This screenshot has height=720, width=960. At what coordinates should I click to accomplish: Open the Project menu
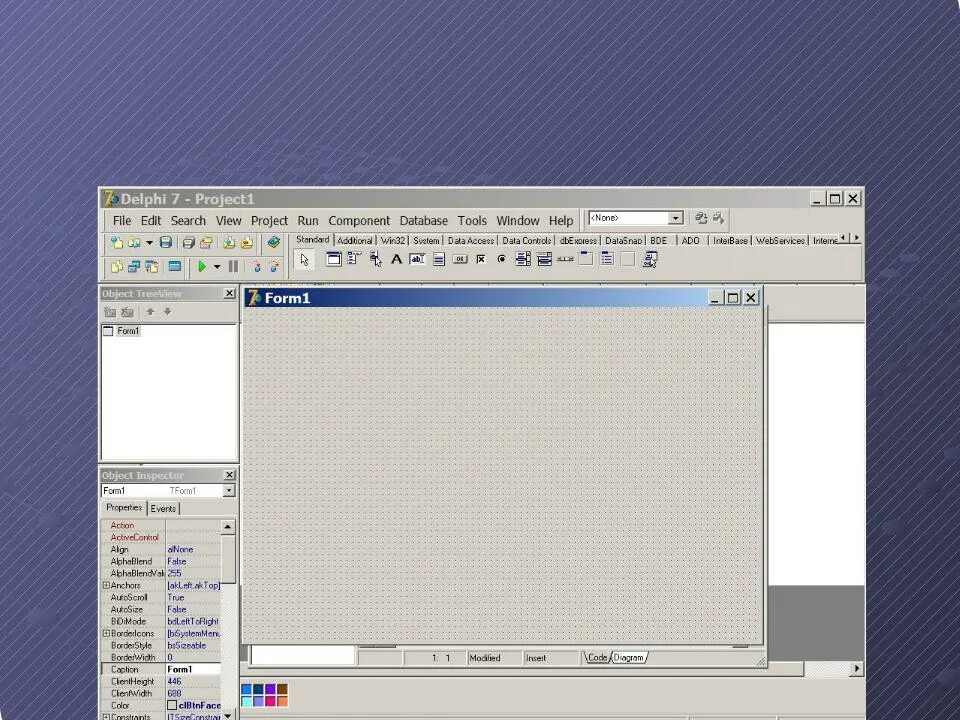click(x=269, y=220)
